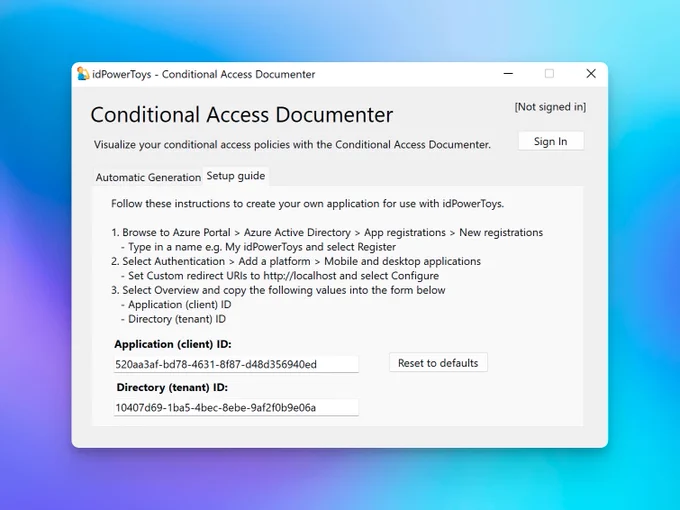
Task: Click the idPowerToys app icon in title bar
Action: point(83,74)
